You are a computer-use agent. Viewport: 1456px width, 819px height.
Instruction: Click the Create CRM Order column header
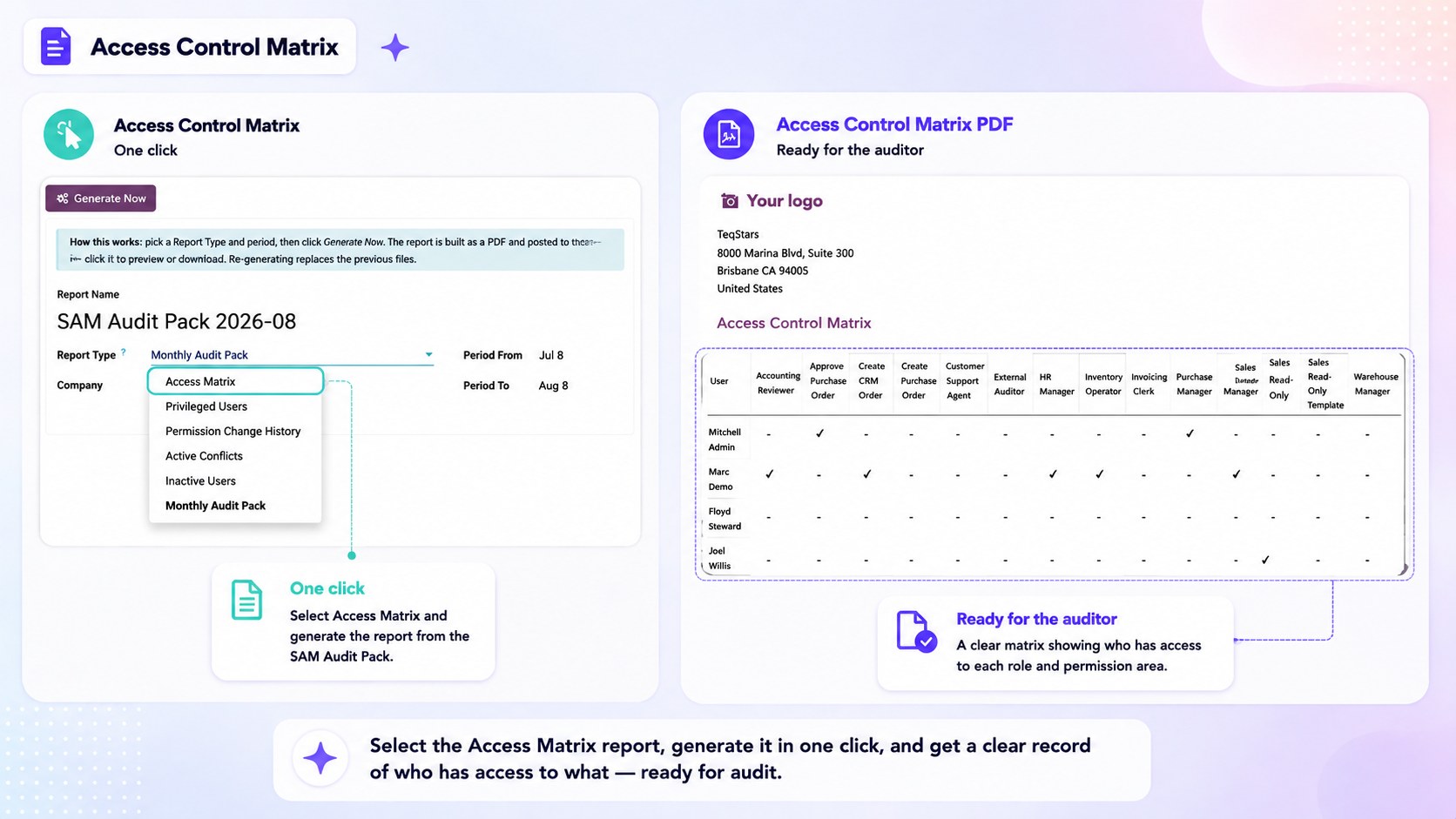(871, 380)
